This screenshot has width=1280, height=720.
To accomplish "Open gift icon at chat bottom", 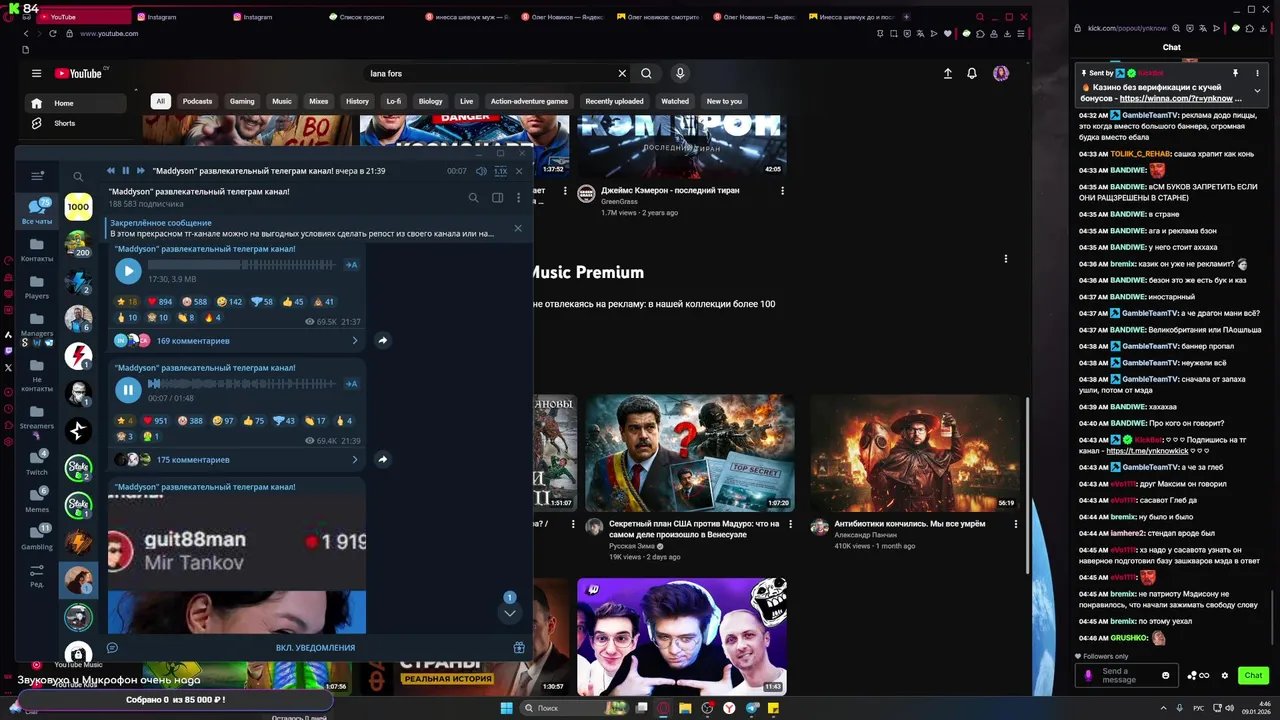I will pyautogui.click(x=519, y=648).
